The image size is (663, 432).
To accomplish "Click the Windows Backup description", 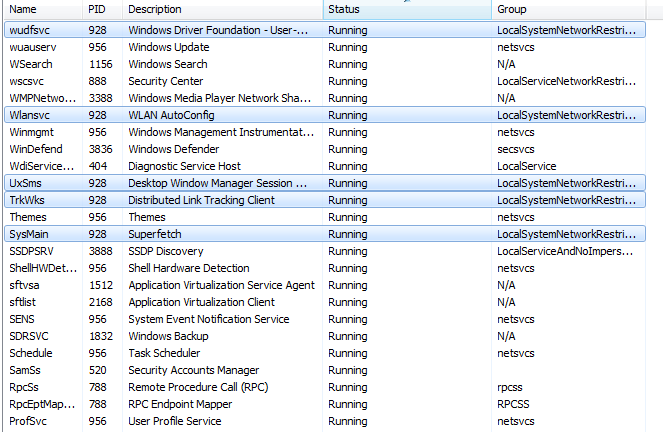I will 168,336.
